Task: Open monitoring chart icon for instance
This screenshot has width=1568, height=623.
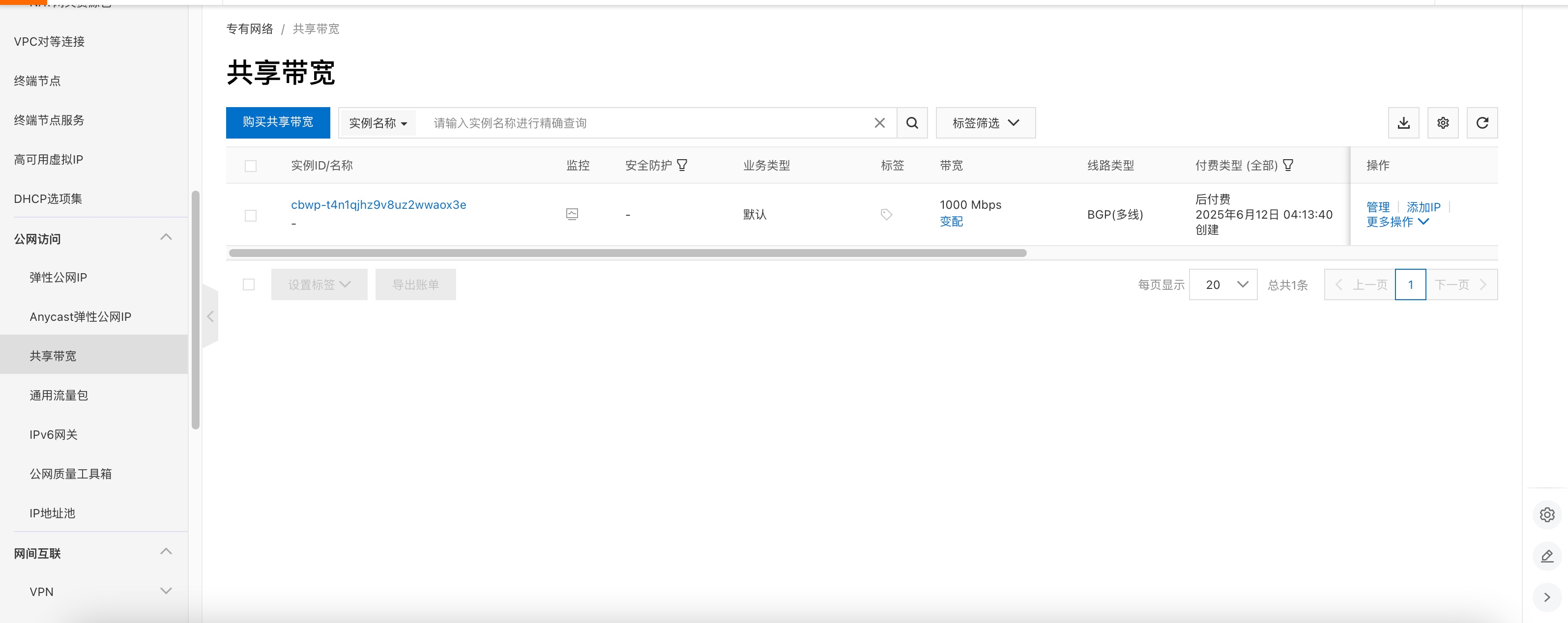Action: [x=572, y=214]
